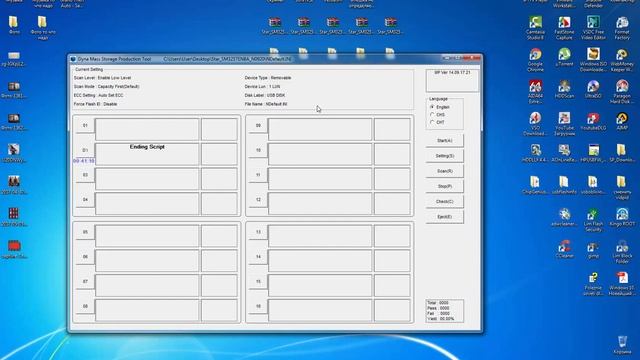Launch adwcleaner from desktop
Viewport: 640px width, 360px height.
(564, 217)
